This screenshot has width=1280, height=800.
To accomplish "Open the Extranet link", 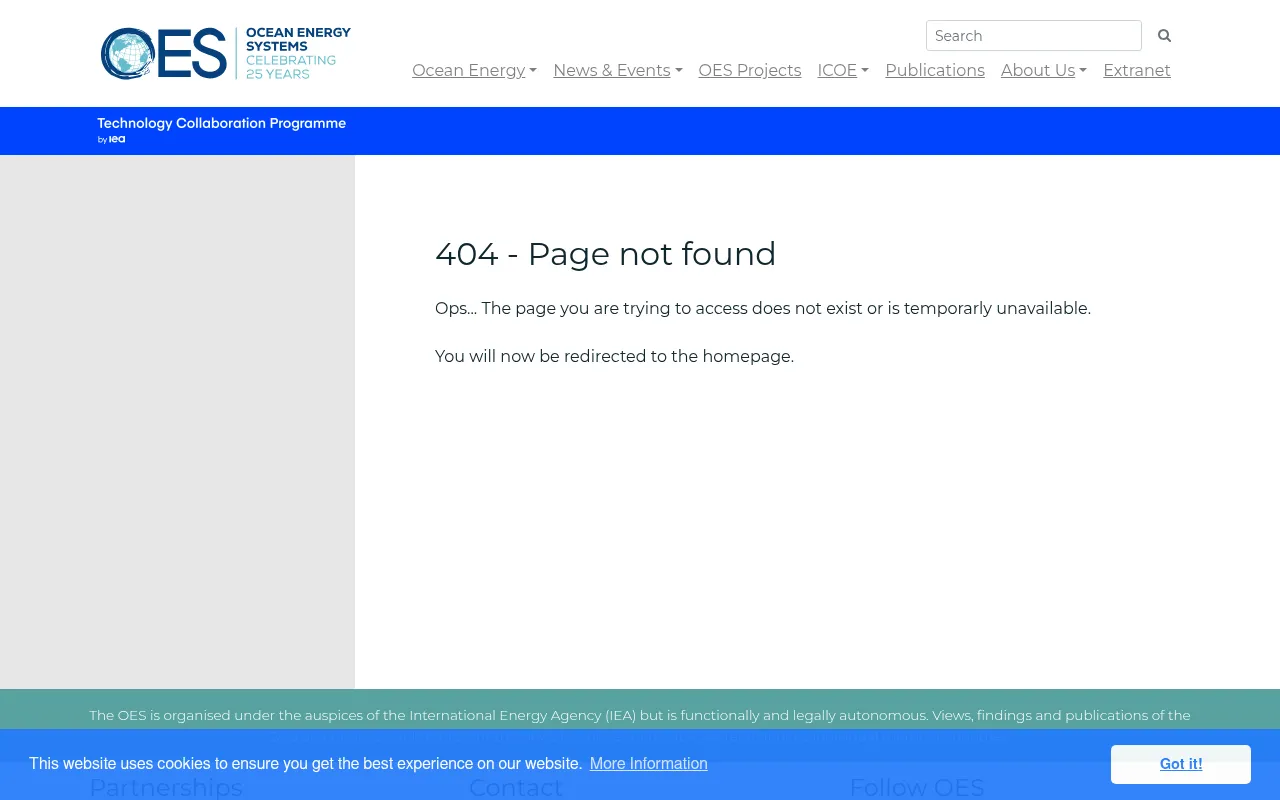I will click(x=1137, y=70).
